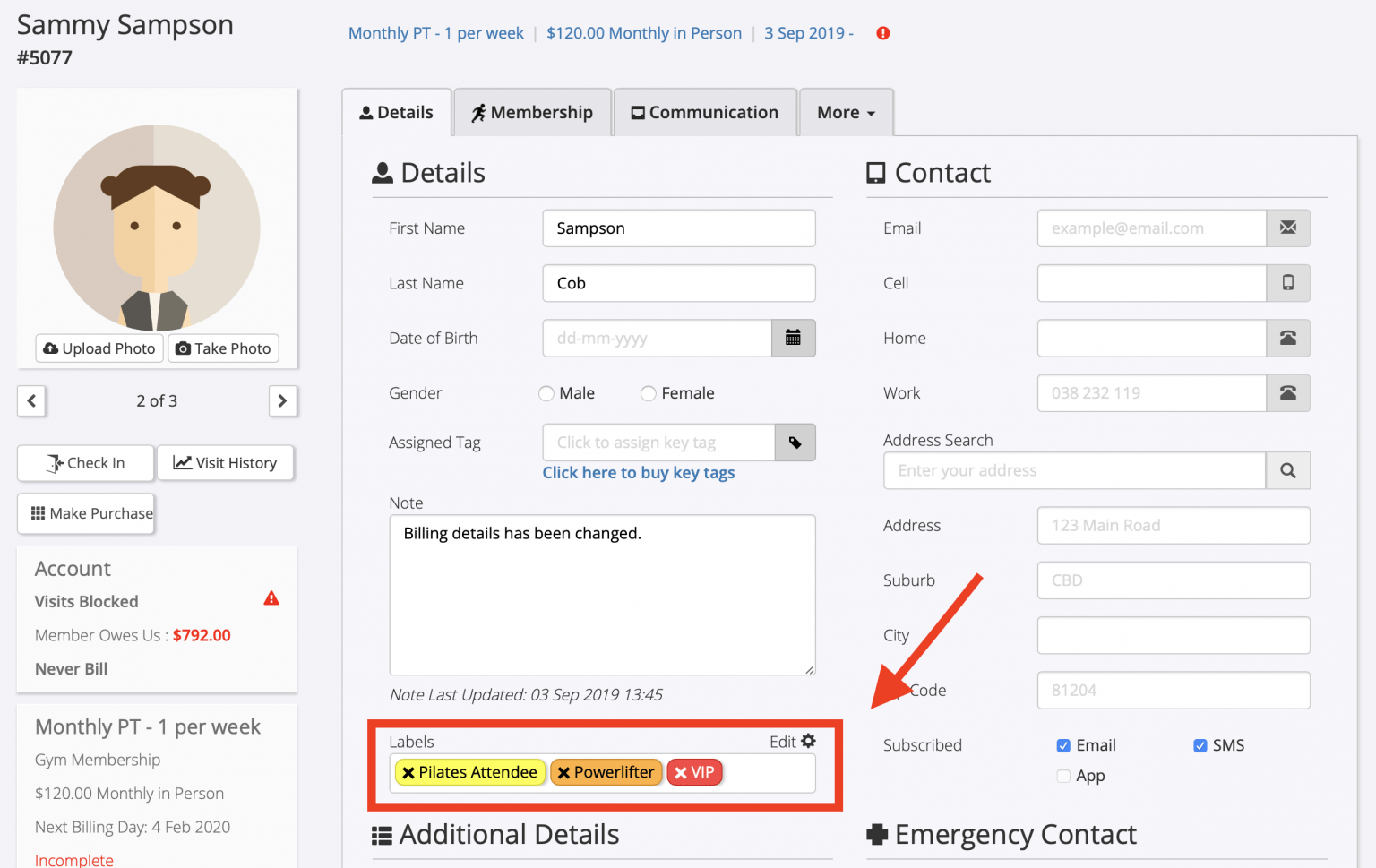Image resolution: width=1376 pixels, height=868 pixels.
Task: Click the Address Search input field
Action: click(1075, 471)
